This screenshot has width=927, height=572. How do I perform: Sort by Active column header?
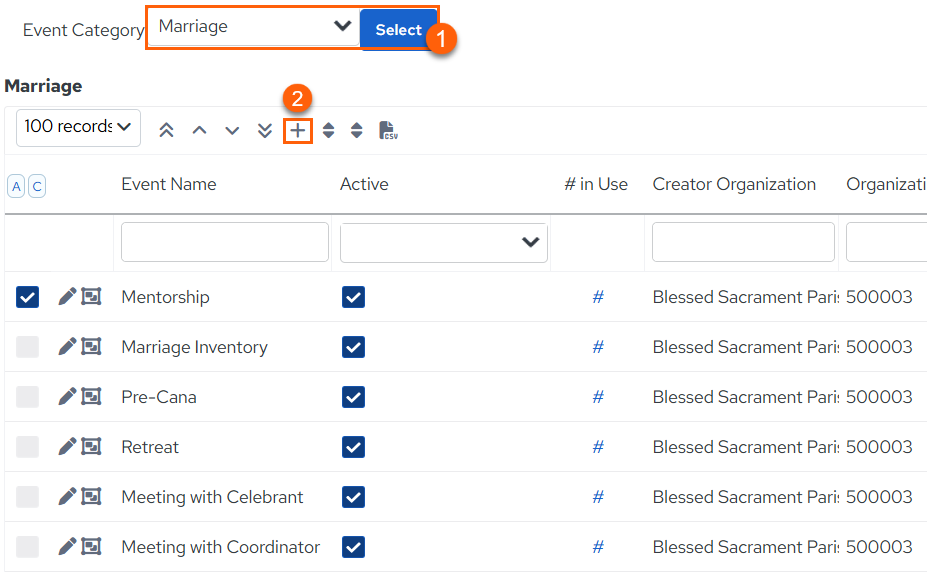click(x=364, y=184)
